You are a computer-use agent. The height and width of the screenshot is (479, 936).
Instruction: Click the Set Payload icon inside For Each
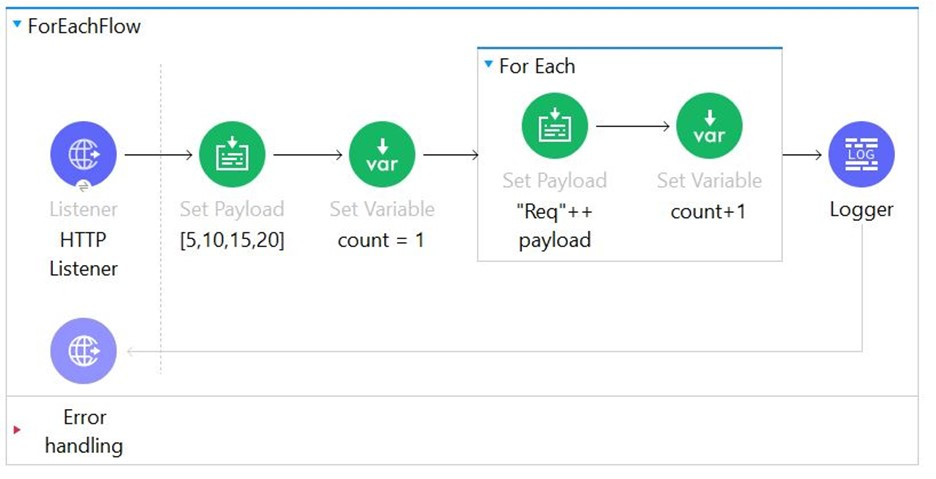555,126
